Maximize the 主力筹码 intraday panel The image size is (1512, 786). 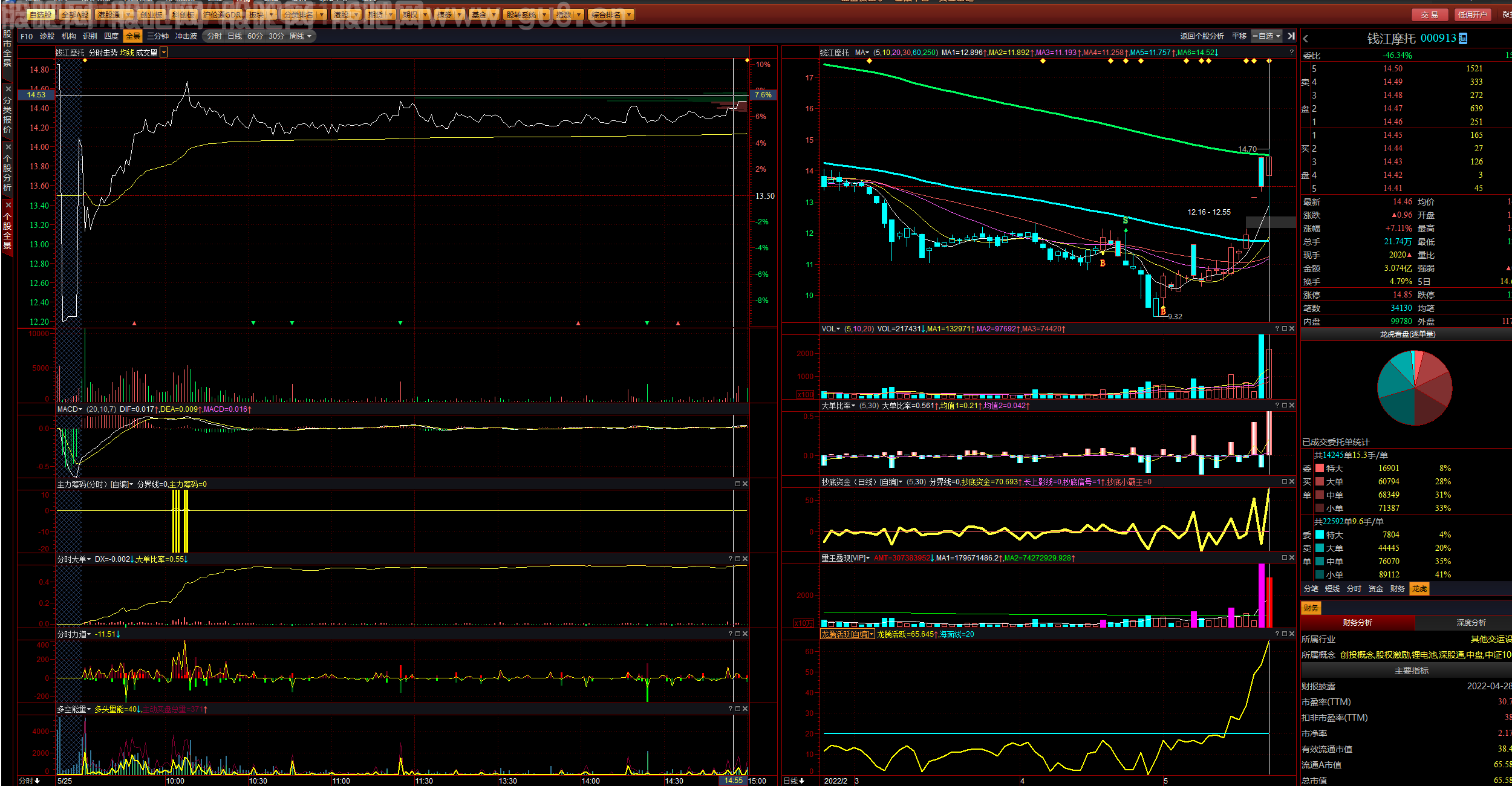click(738, 484)
